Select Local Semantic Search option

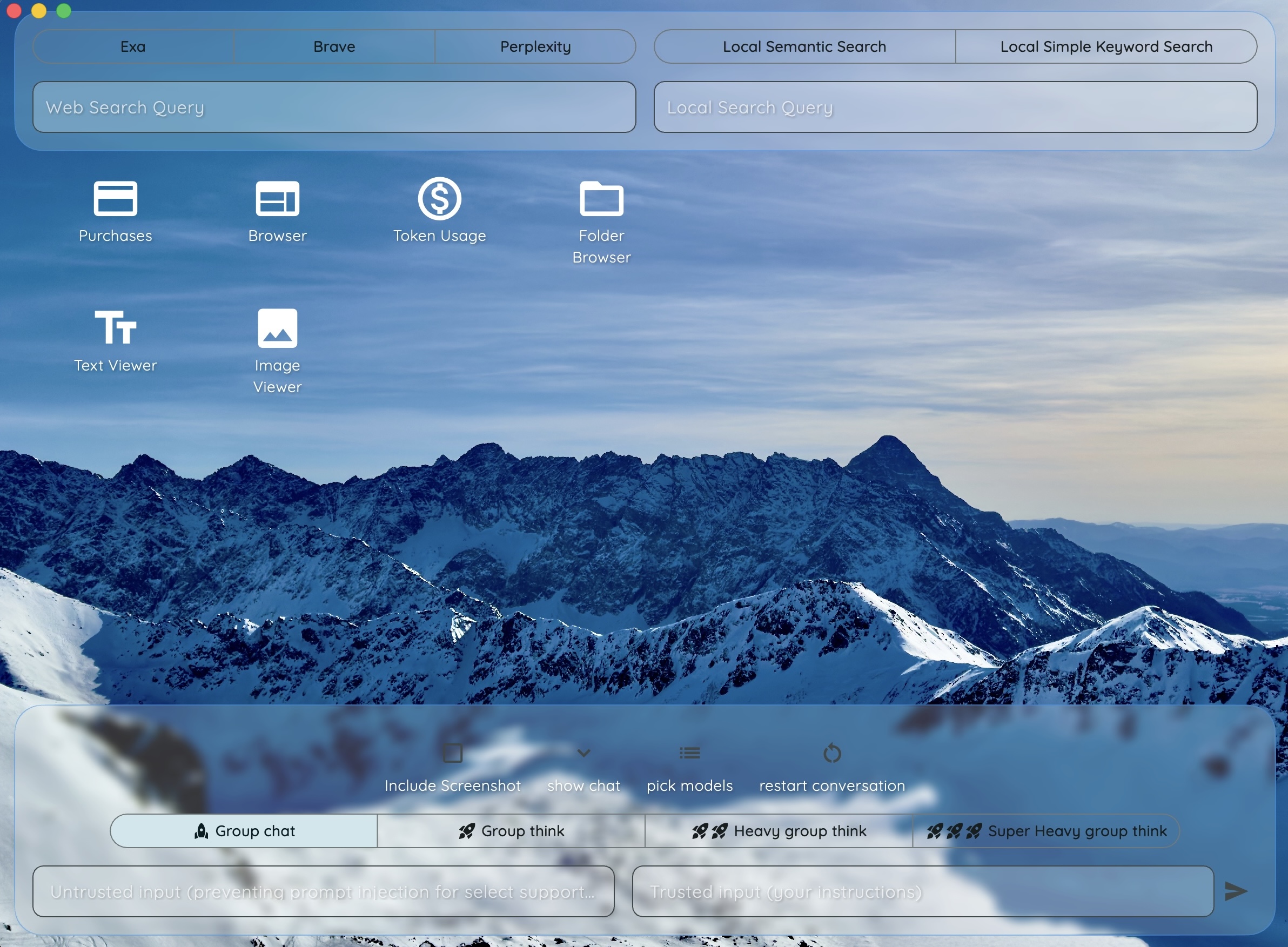coord(804,46)
